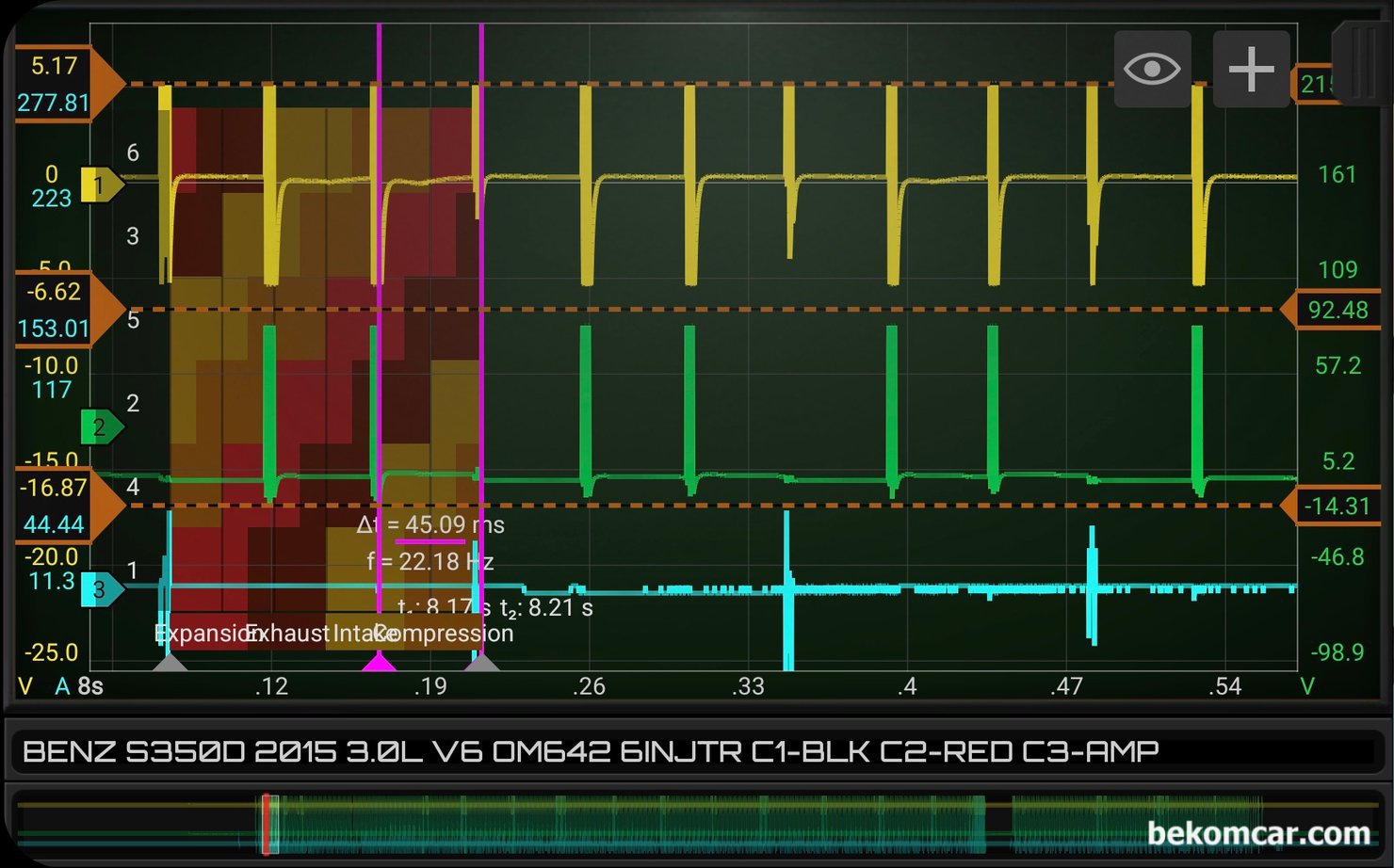Select cyan channel 3 marker
1394x868 pixels.
tap(102, 589)
